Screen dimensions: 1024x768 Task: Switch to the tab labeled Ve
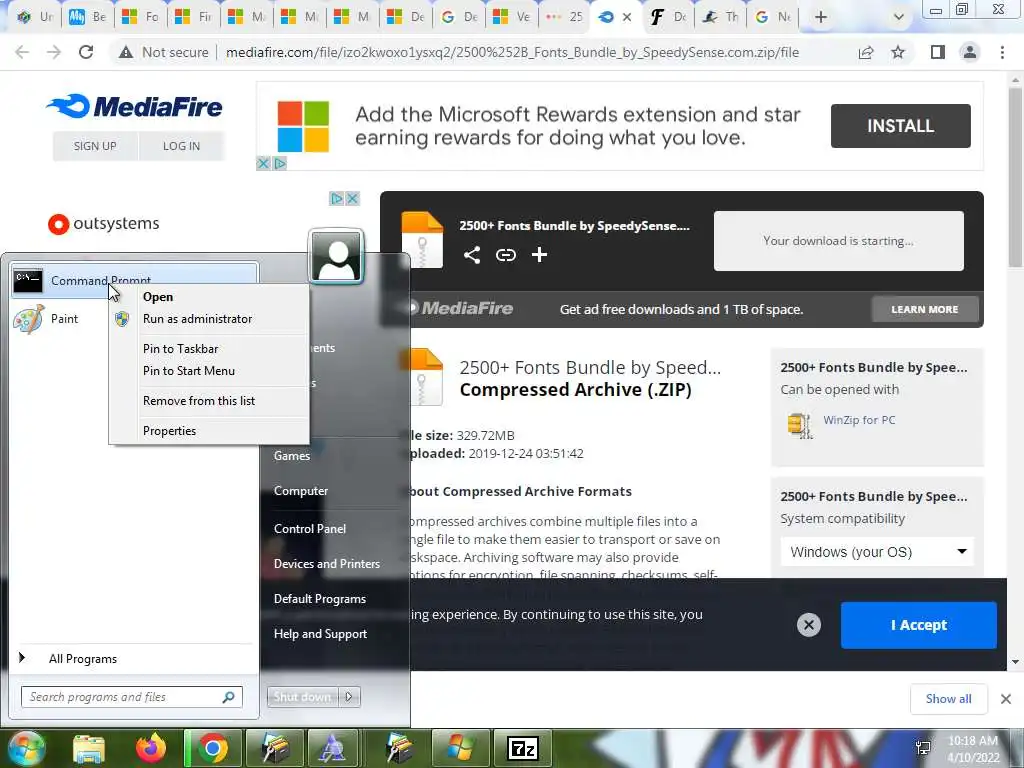click(512, 17)
